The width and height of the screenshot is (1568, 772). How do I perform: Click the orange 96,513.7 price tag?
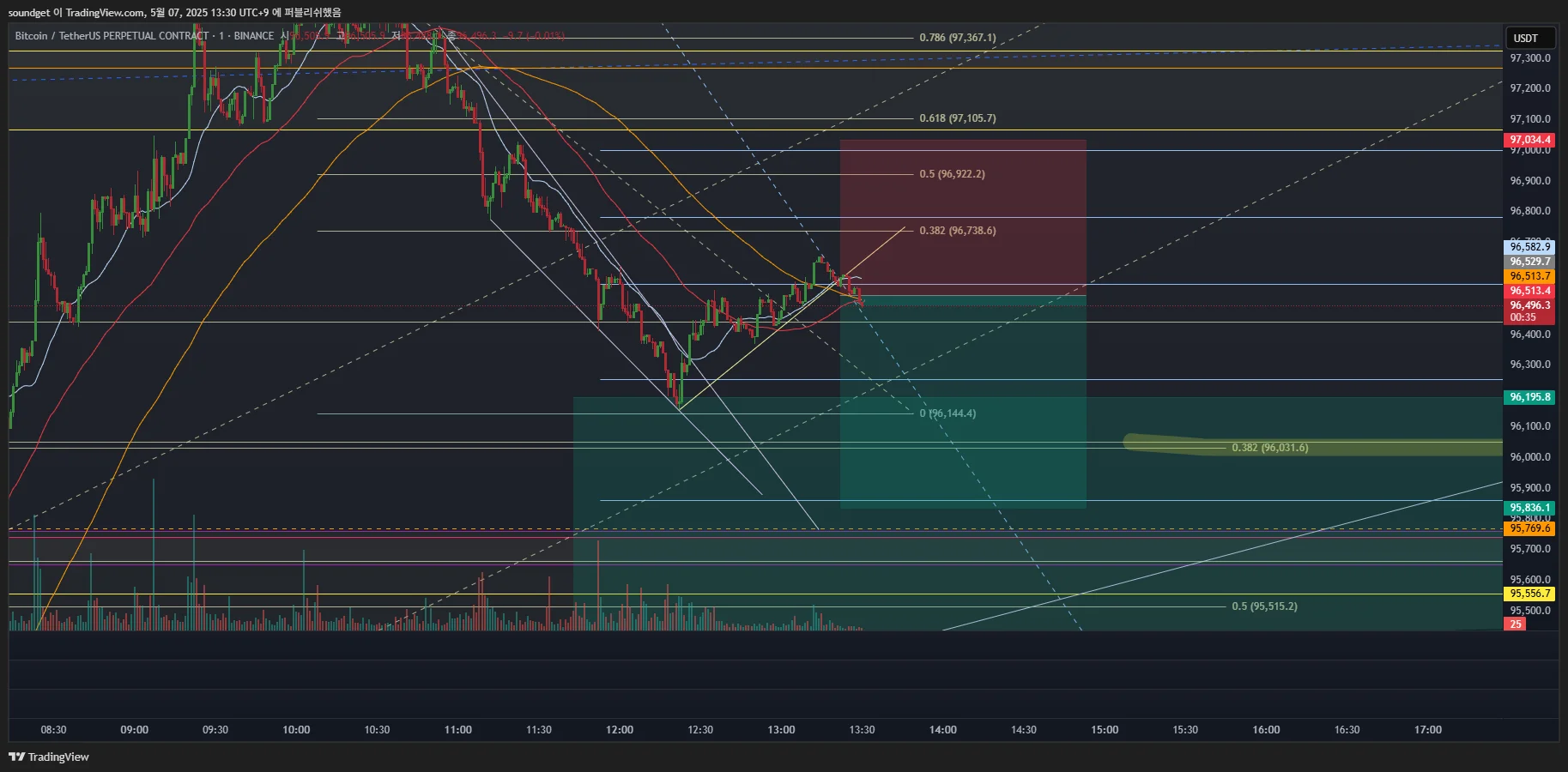pos(1530,276)
